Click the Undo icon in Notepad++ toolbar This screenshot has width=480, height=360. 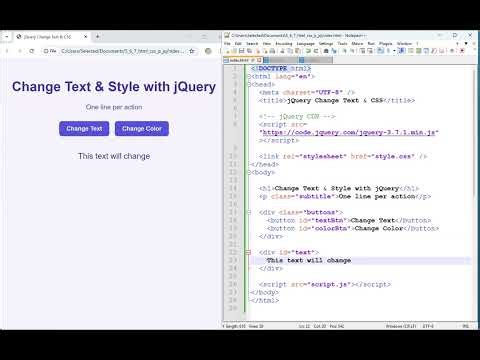click(x=308, y=51)
